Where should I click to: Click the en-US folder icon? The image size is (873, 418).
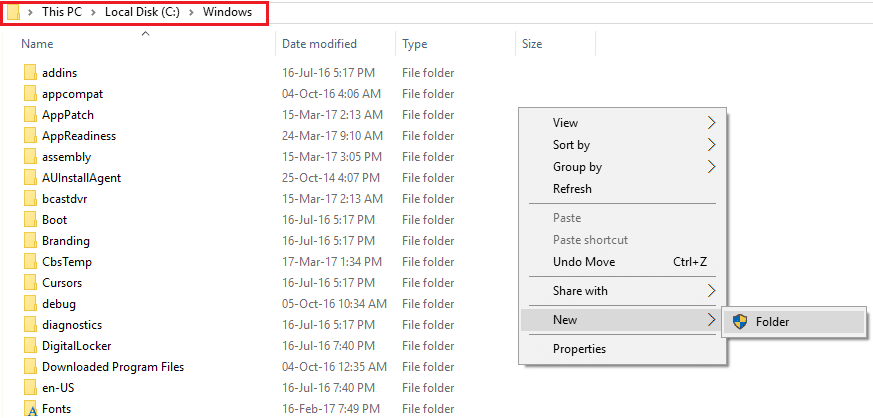point(31,388)
